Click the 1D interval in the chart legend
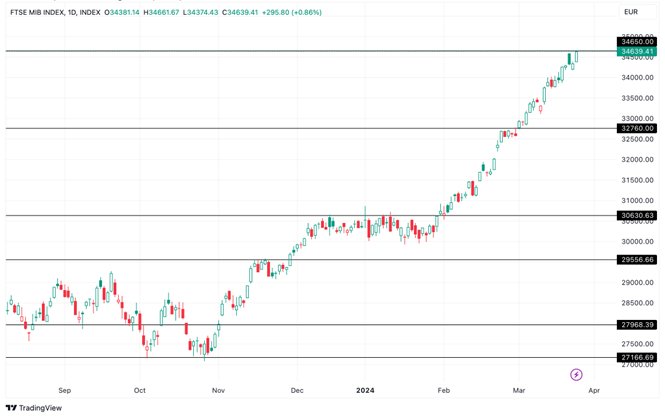This screenshot has height=418, width=665. tap(72, 12)
